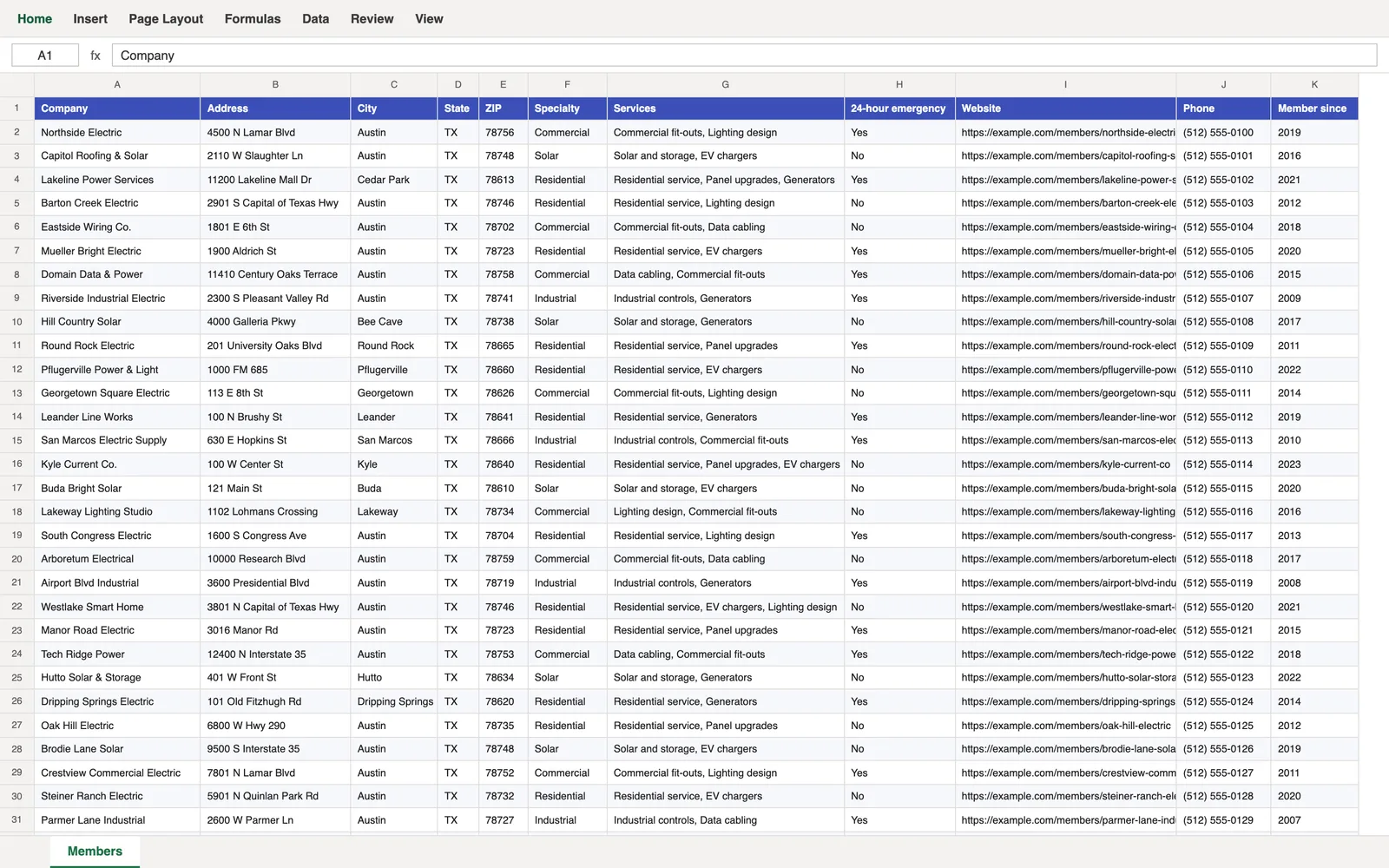Select Crestview Commercial Electric cell

[117, 773]
